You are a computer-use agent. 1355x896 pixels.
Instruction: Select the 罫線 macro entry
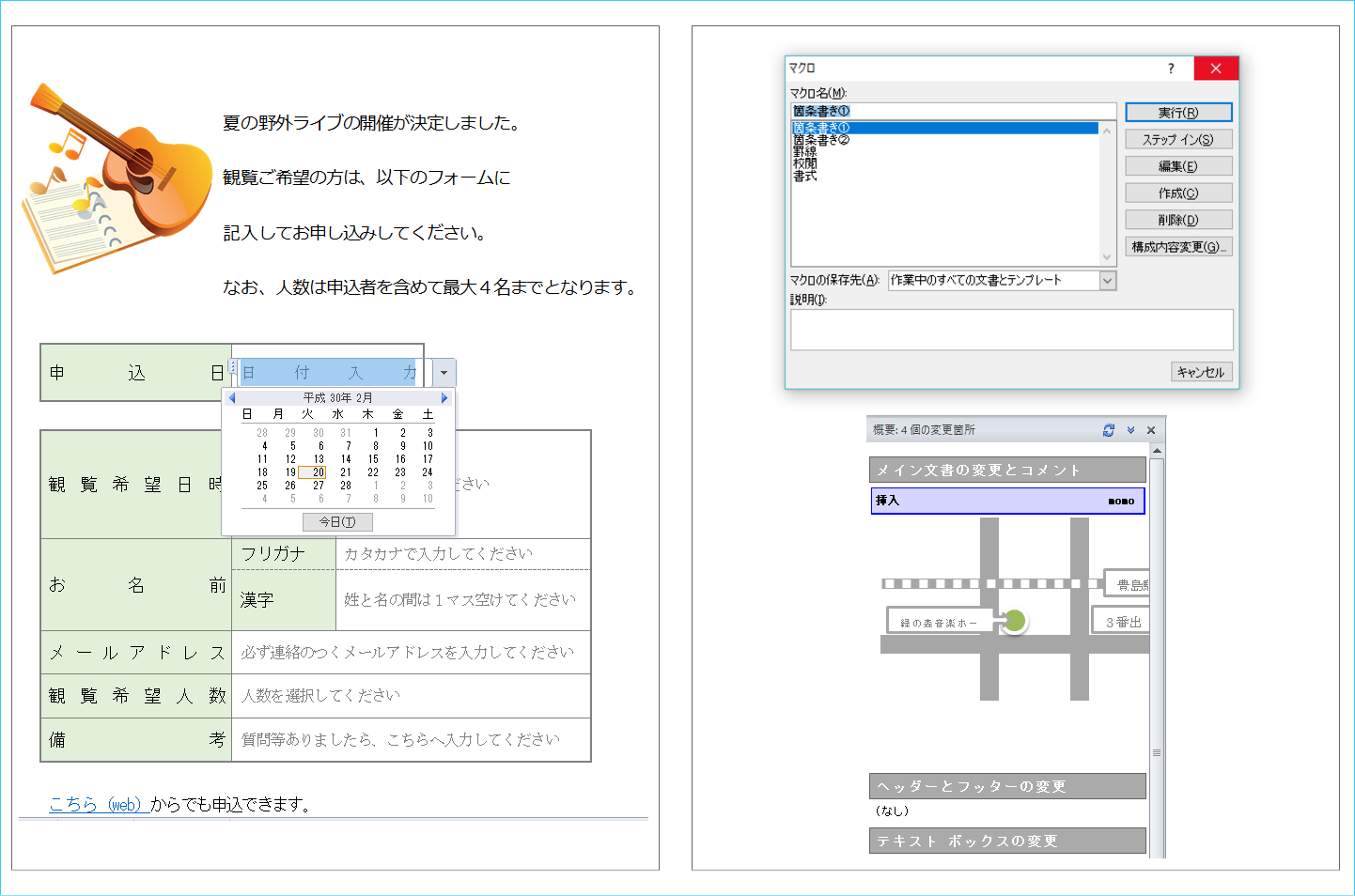point(804,152)
